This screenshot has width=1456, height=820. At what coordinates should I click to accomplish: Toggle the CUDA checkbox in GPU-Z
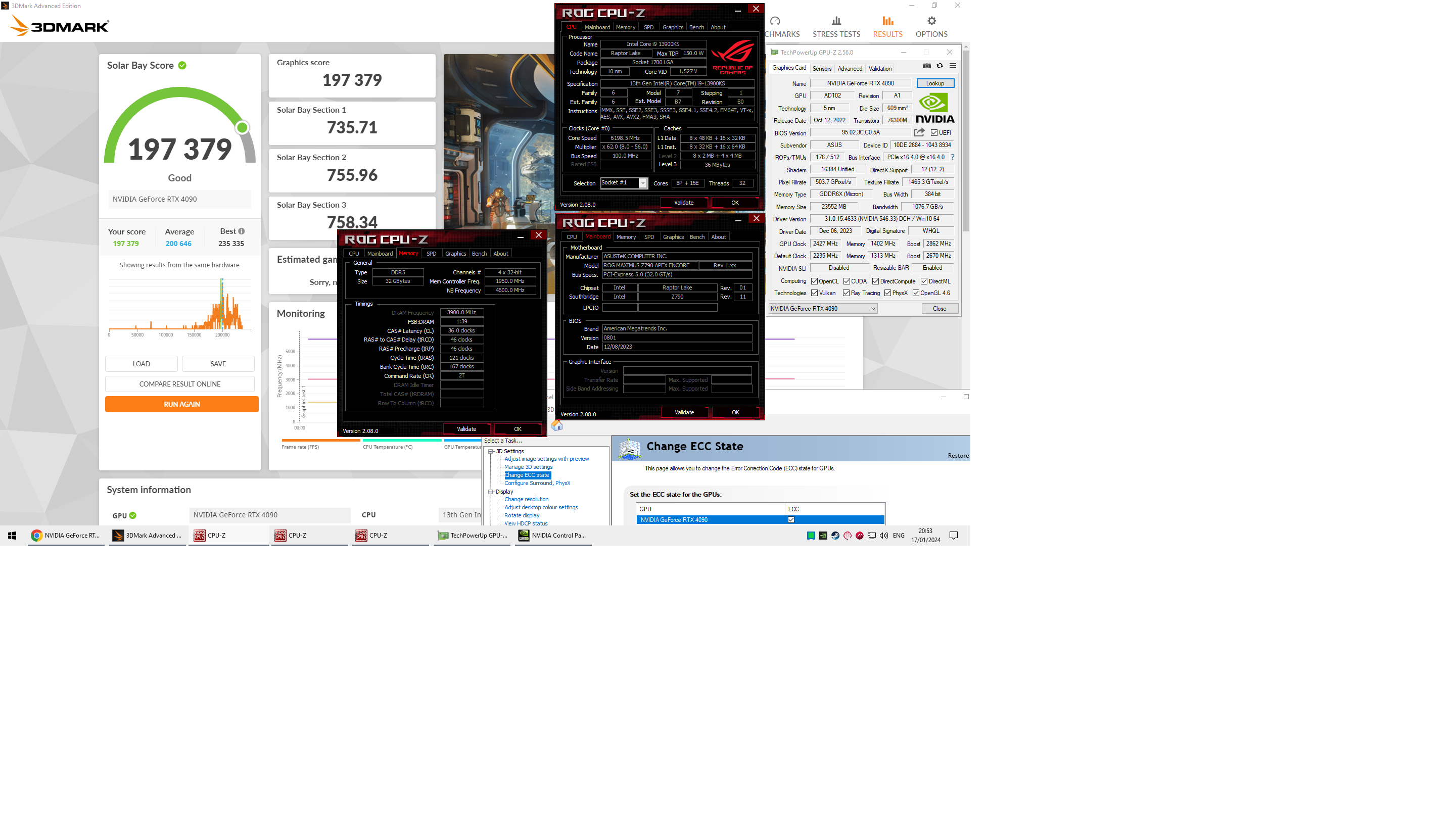(x=847, y=281)
